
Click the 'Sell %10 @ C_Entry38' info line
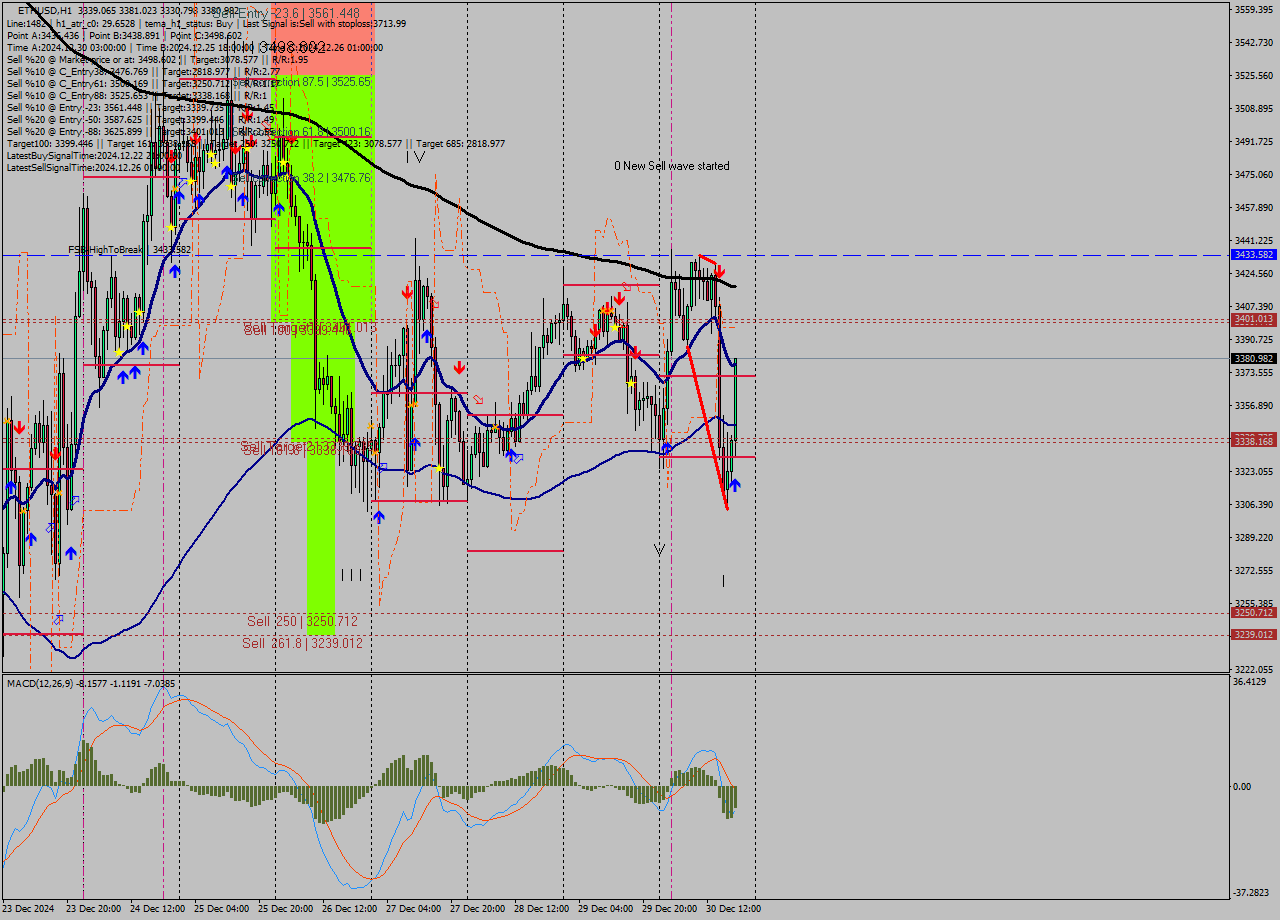click(142, 71)
